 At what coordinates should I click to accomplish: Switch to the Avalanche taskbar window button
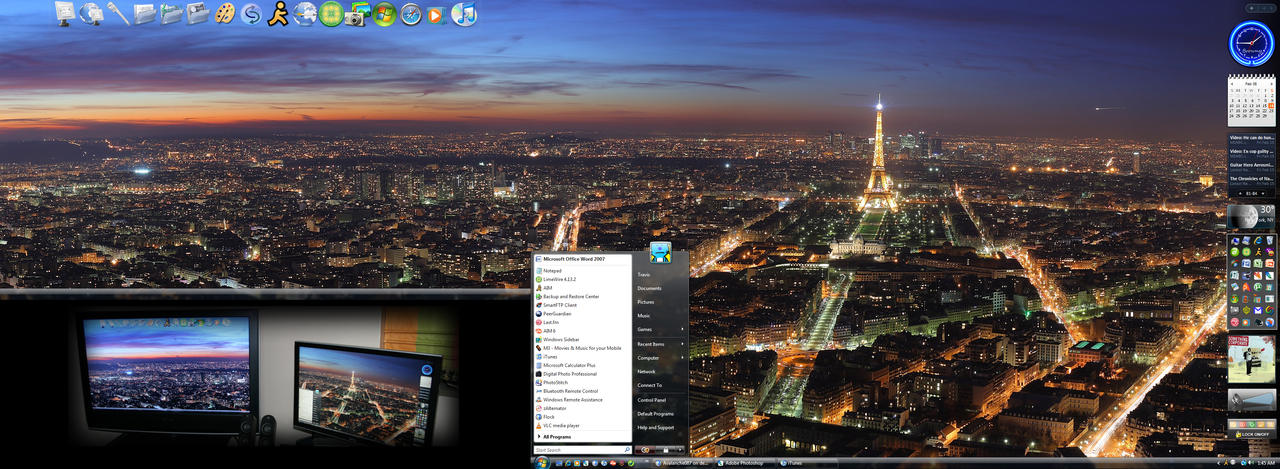(x=683, y=463)
